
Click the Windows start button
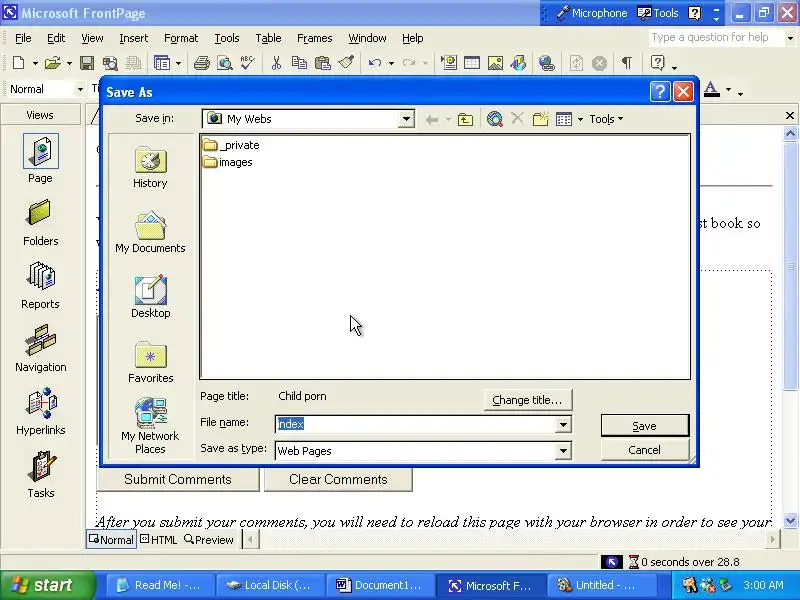pyautogui.click(x=47, y=585)
